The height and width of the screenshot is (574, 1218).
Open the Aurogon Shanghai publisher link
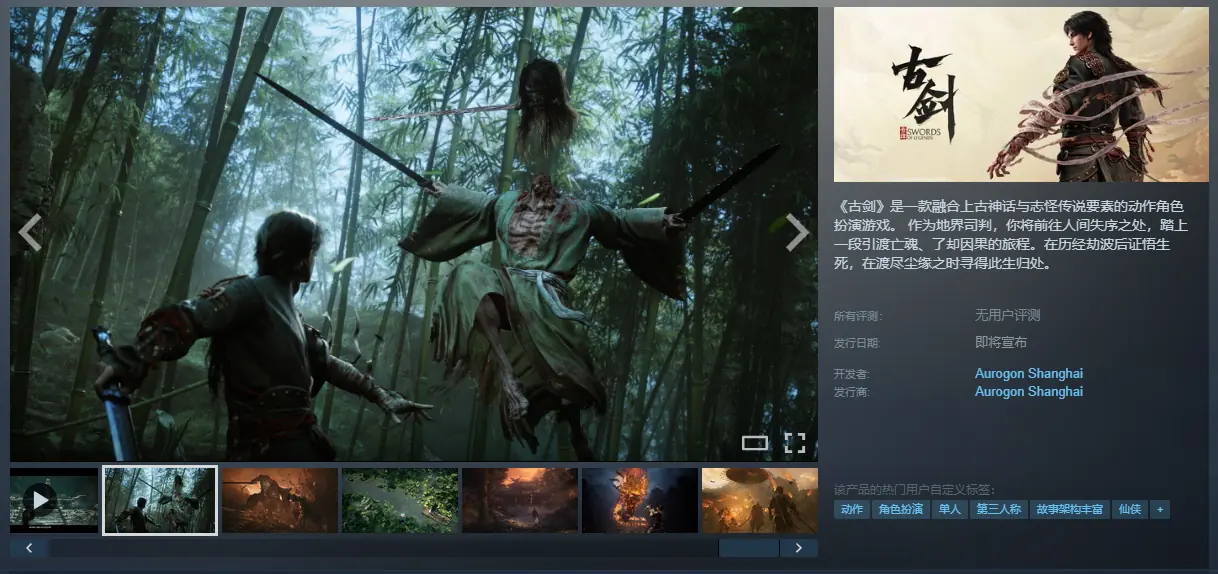pyautogui.click(x=1029, y=392)
